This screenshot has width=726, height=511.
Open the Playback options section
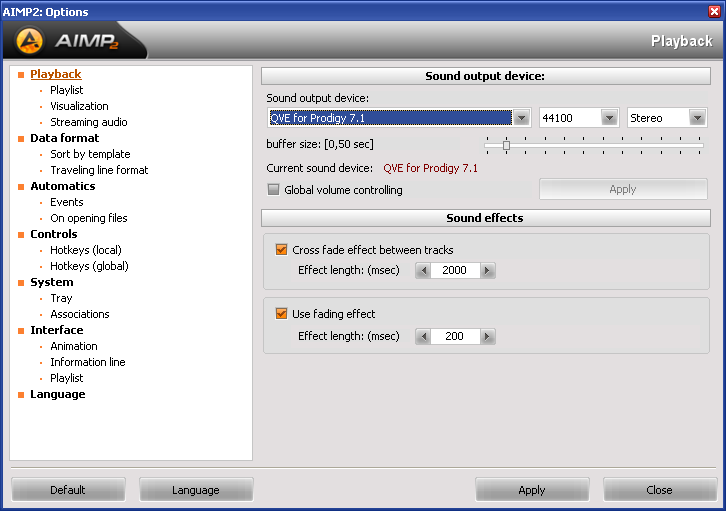click(x=56, y=74)
